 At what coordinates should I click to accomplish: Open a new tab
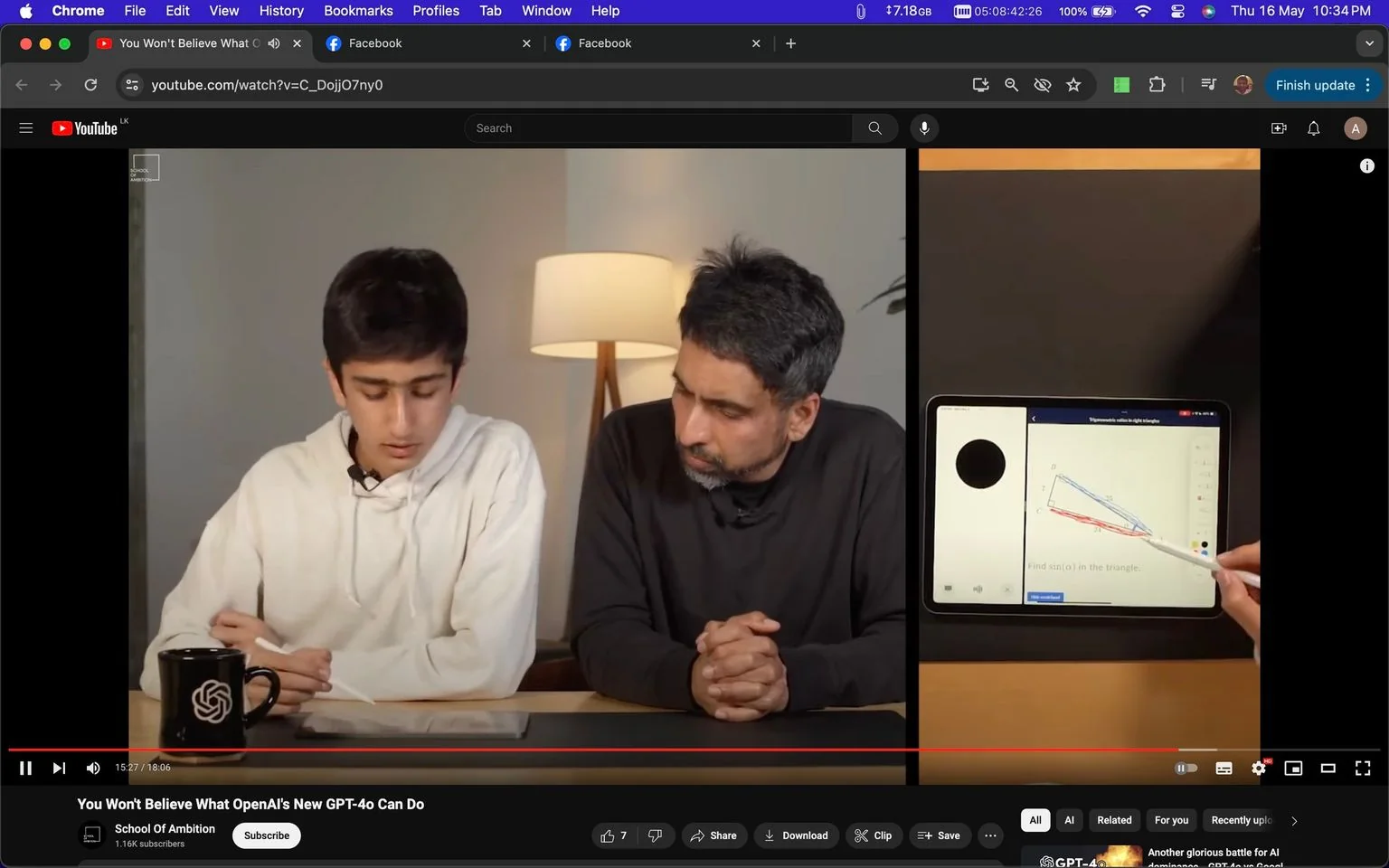(790, 43)
